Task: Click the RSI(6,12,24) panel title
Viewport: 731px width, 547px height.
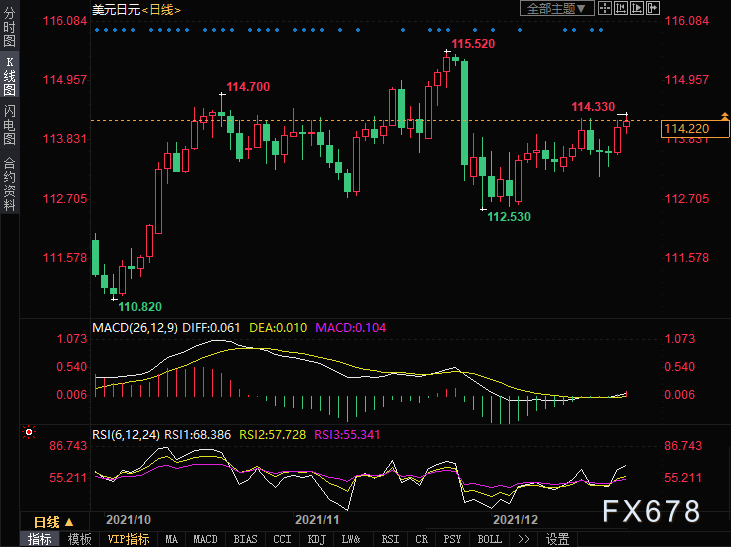Action: (126, 435)
